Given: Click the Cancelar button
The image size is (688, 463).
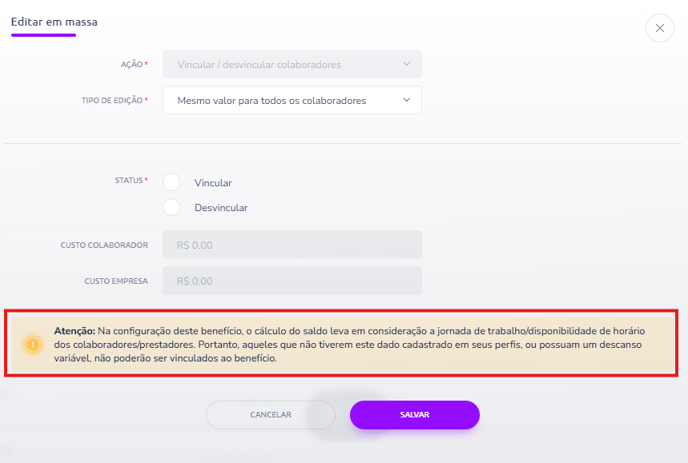Looking at the screenshot, I should pos(271,415).
